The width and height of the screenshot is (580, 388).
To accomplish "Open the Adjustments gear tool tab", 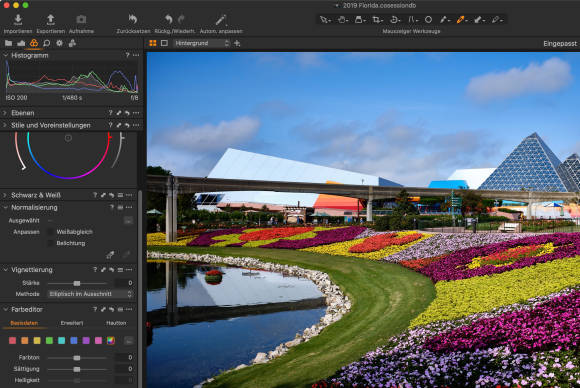I will [59, 43].
